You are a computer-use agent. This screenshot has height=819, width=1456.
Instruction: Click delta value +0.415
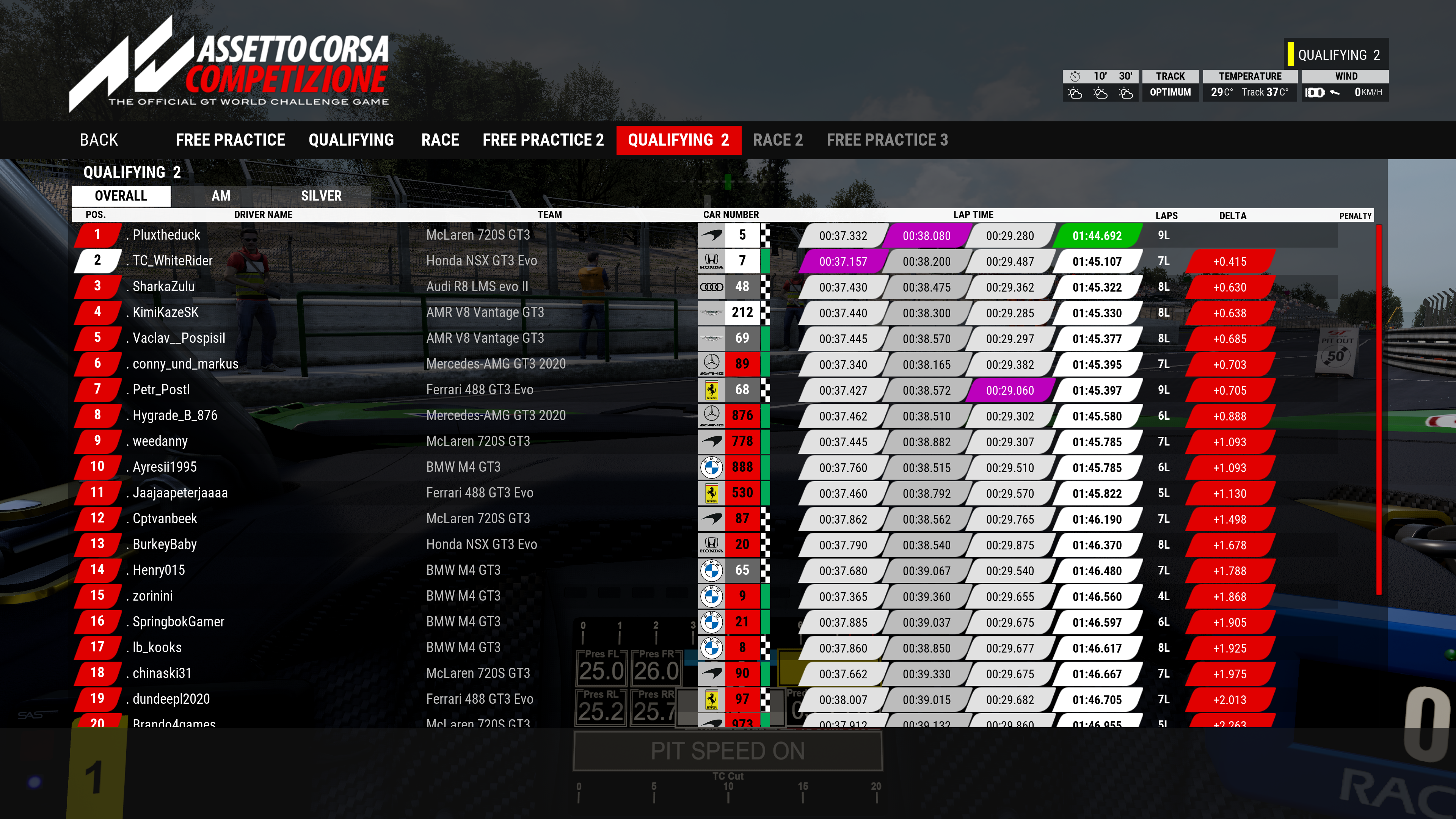click(x=1230, y=262)
